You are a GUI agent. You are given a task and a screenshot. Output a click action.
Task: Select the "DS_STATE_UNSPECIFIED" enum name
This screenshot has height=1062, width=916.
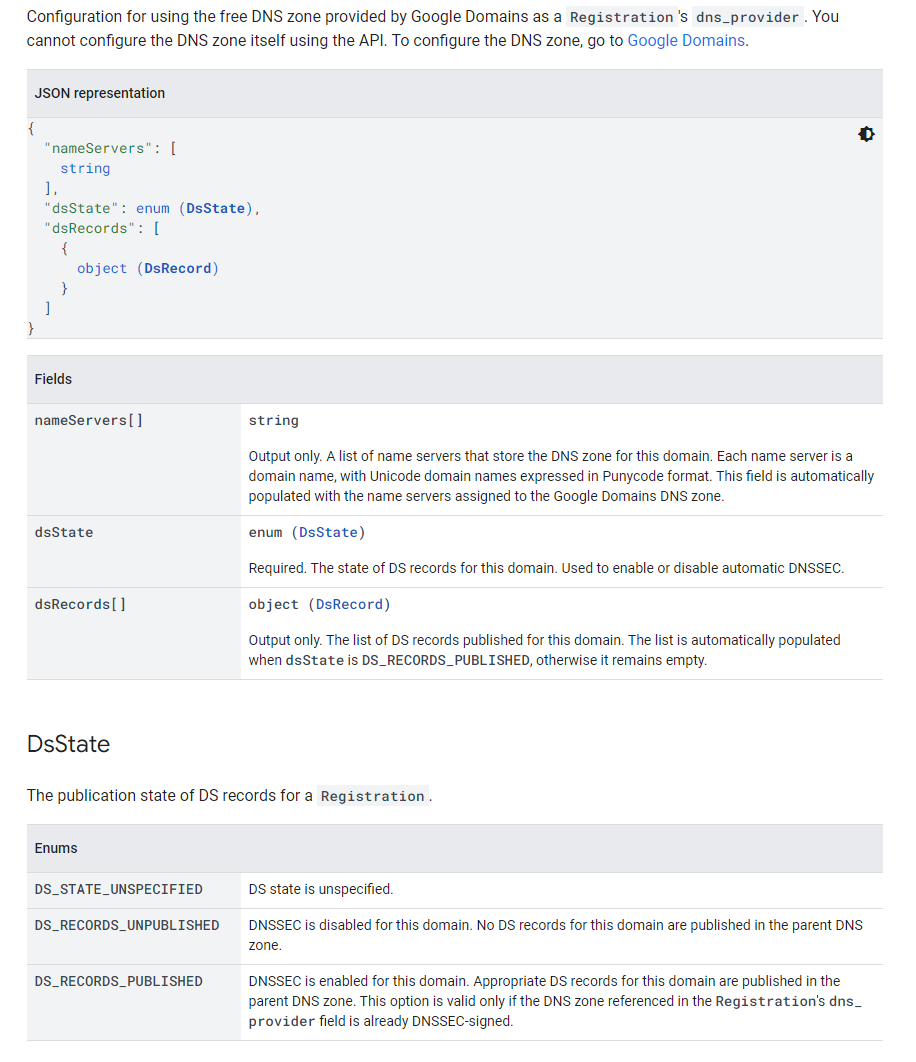click(119, 889)
